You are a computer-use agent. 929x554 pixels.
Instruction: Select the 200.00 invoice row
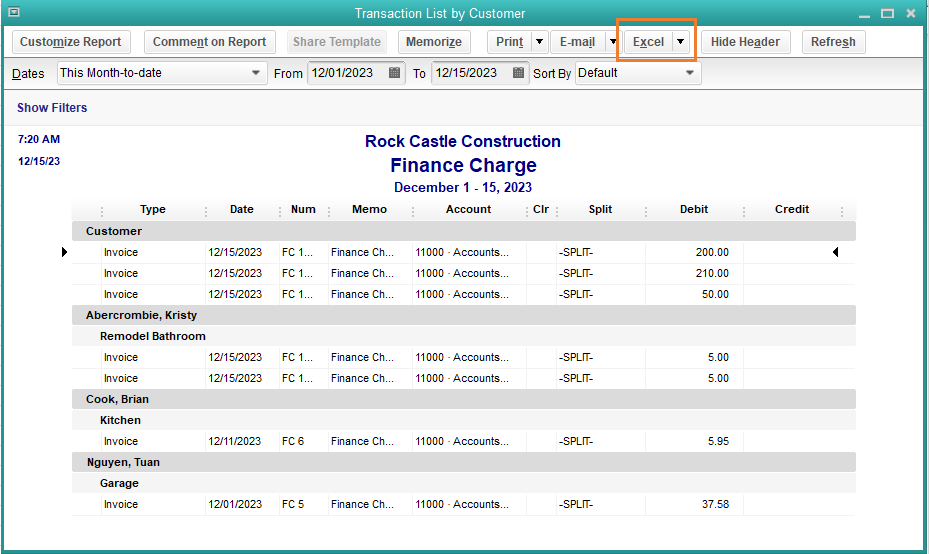coord(460,252)
